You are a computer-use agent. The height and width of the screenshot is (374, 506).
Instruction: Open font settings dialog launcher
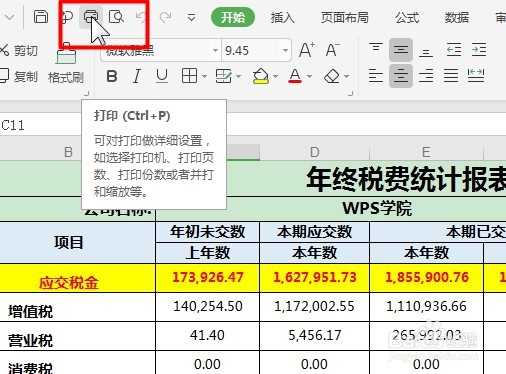(350, 93)
